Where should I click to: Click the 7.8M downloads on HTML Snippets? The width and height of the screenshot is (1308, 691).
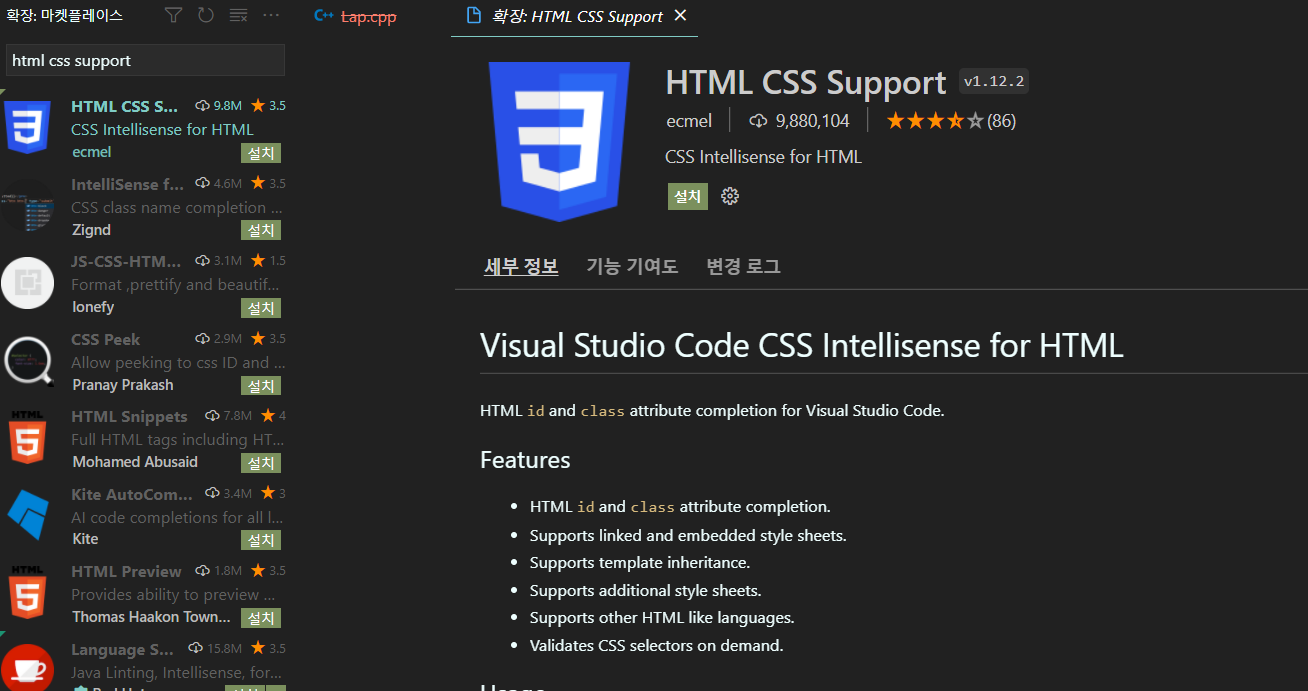pos(238,416)
